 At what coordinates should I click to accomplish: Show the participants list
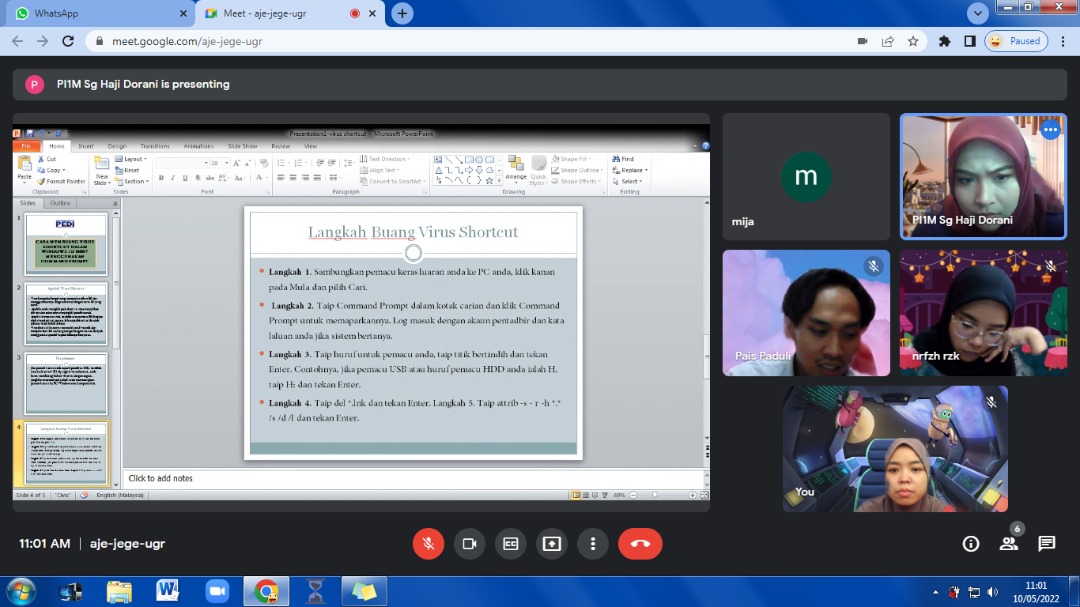[1008, 544]
